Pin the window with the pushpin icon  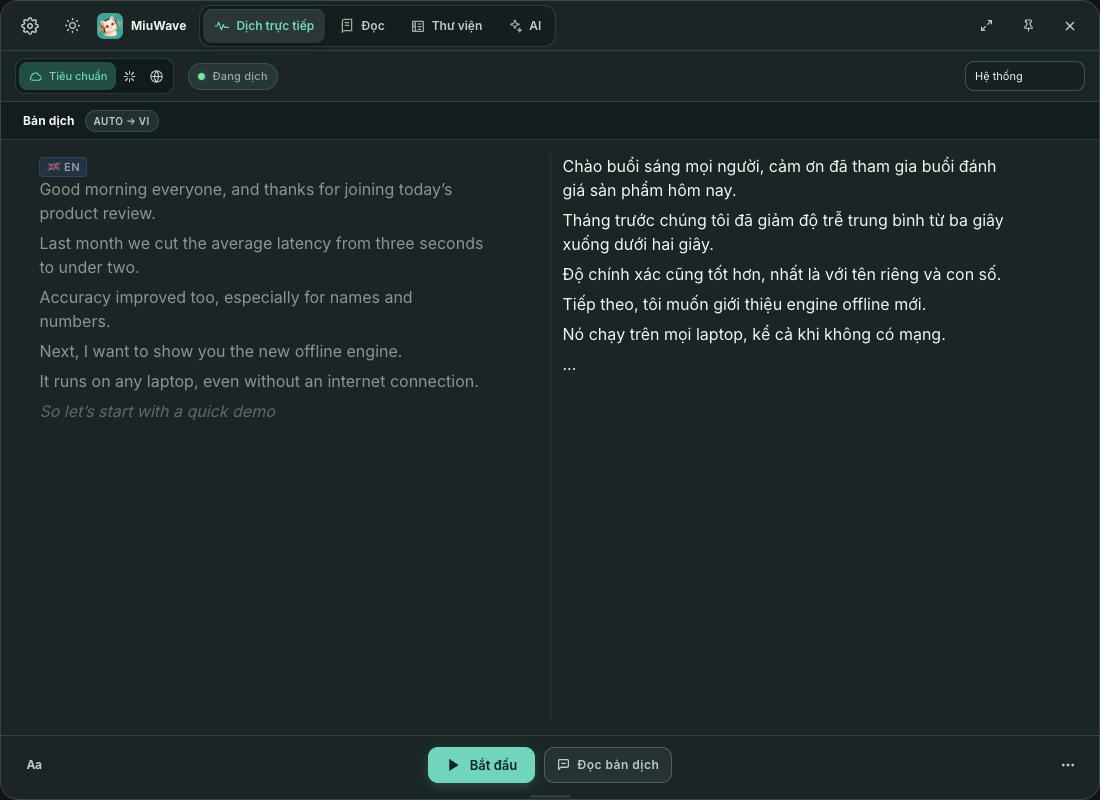tap(1028, 26)
